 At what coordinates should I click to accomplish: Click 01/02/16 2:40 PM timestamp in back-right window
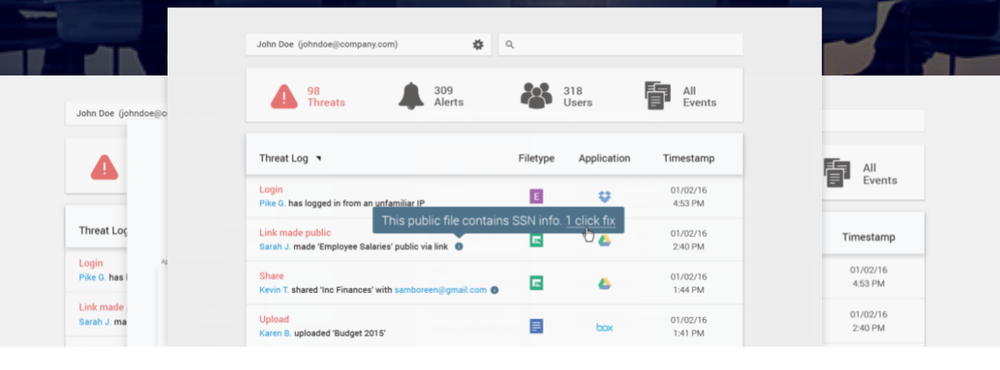click(869, 321)
